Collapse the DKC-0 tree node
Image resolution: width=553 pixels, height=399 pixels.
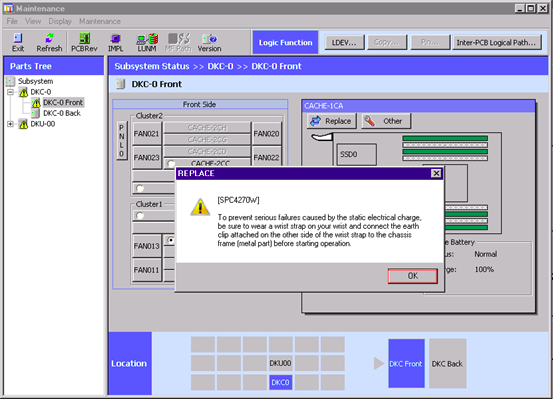pos(10,92)
